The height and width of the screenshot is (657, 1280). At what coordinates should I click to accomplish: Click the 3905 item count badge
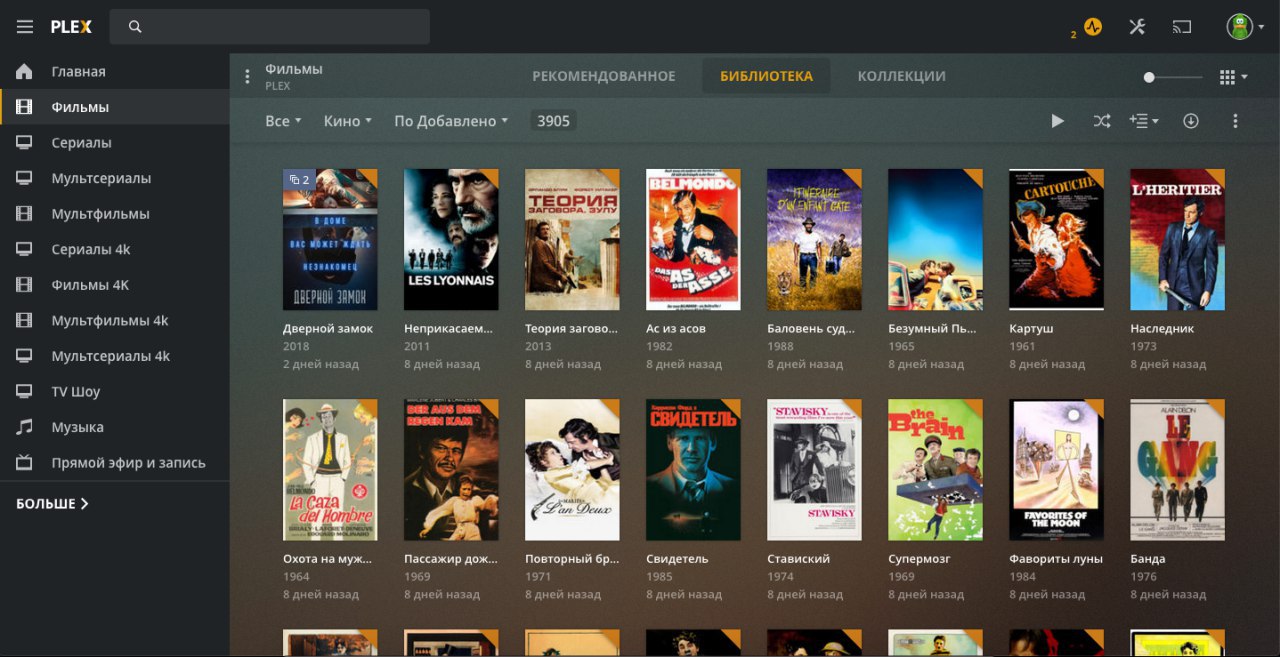coord(553,121)
